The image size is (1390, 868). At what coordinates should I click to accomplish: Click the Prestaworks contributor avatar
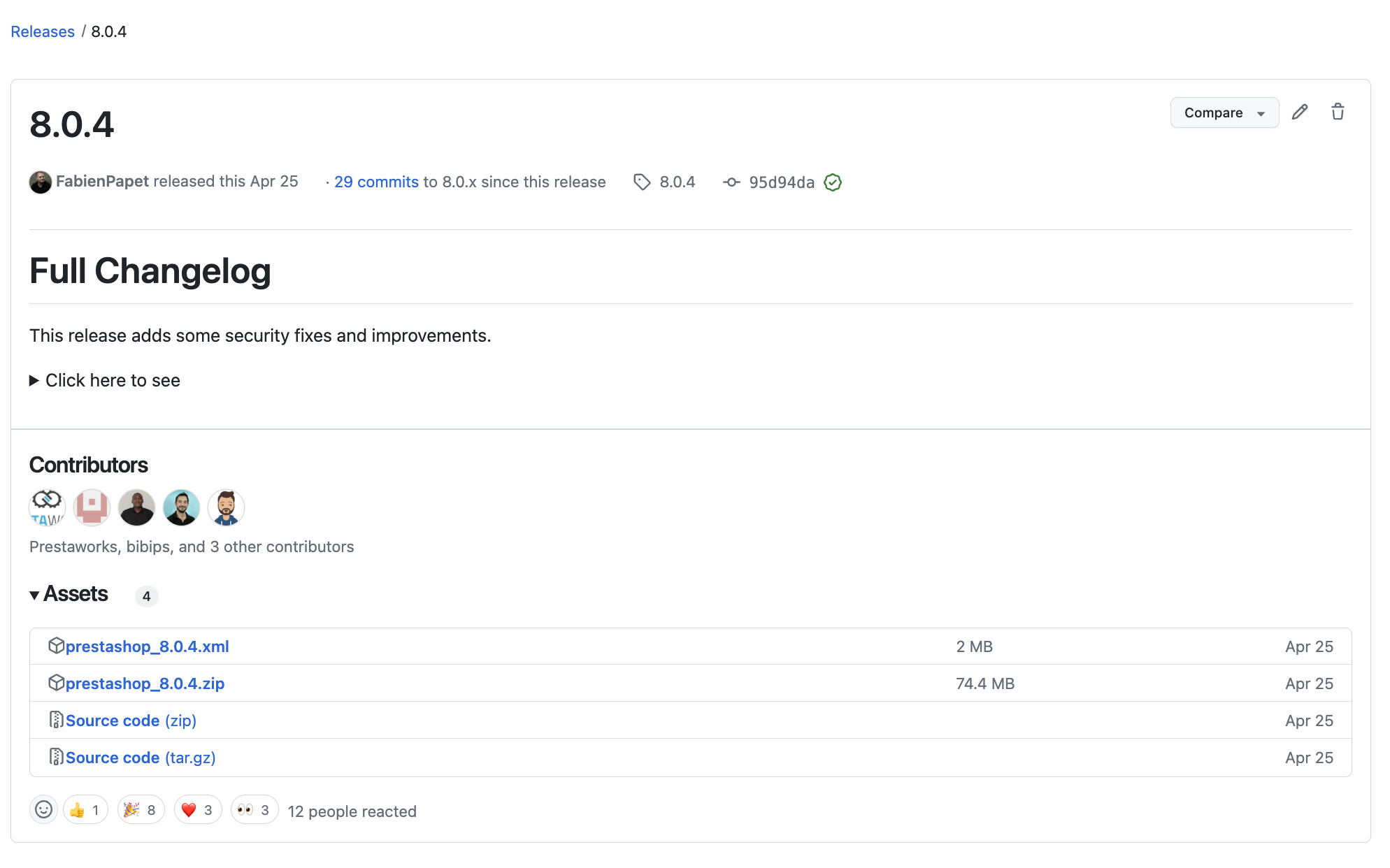pyautogui.click(x=47, y=507)
